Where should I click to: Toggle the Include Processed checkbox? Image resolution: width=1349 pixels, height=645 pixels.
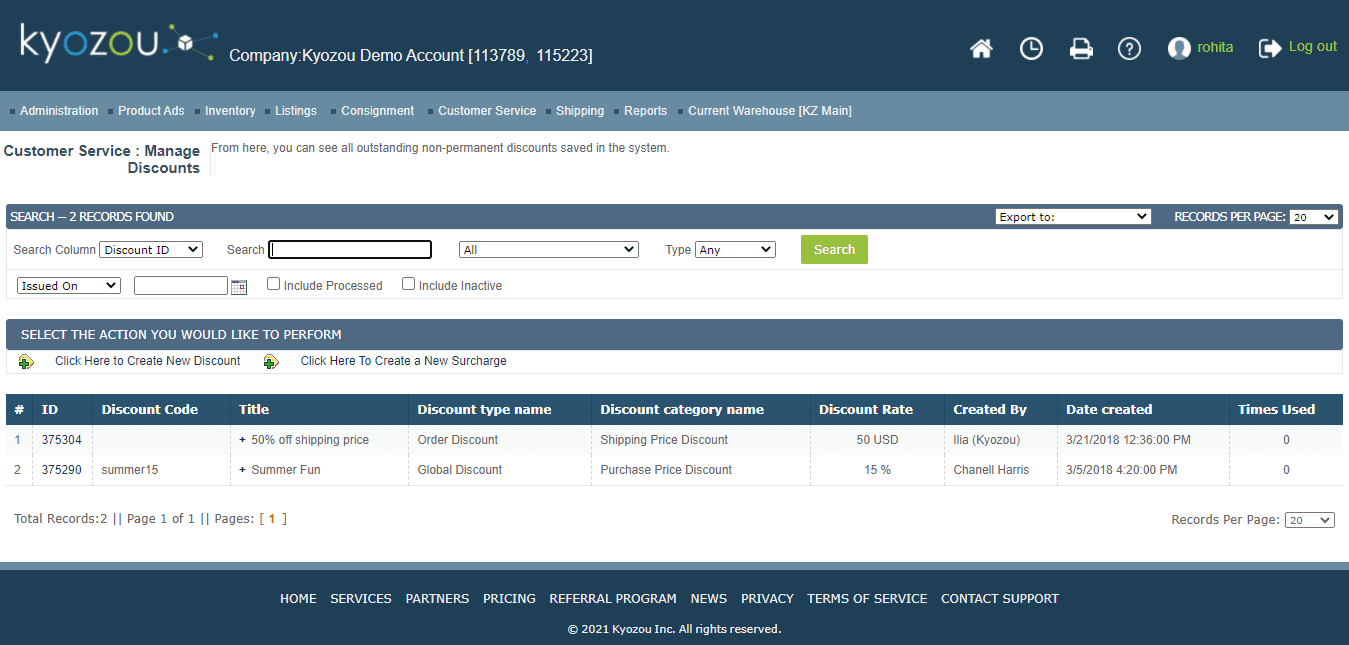273,284
